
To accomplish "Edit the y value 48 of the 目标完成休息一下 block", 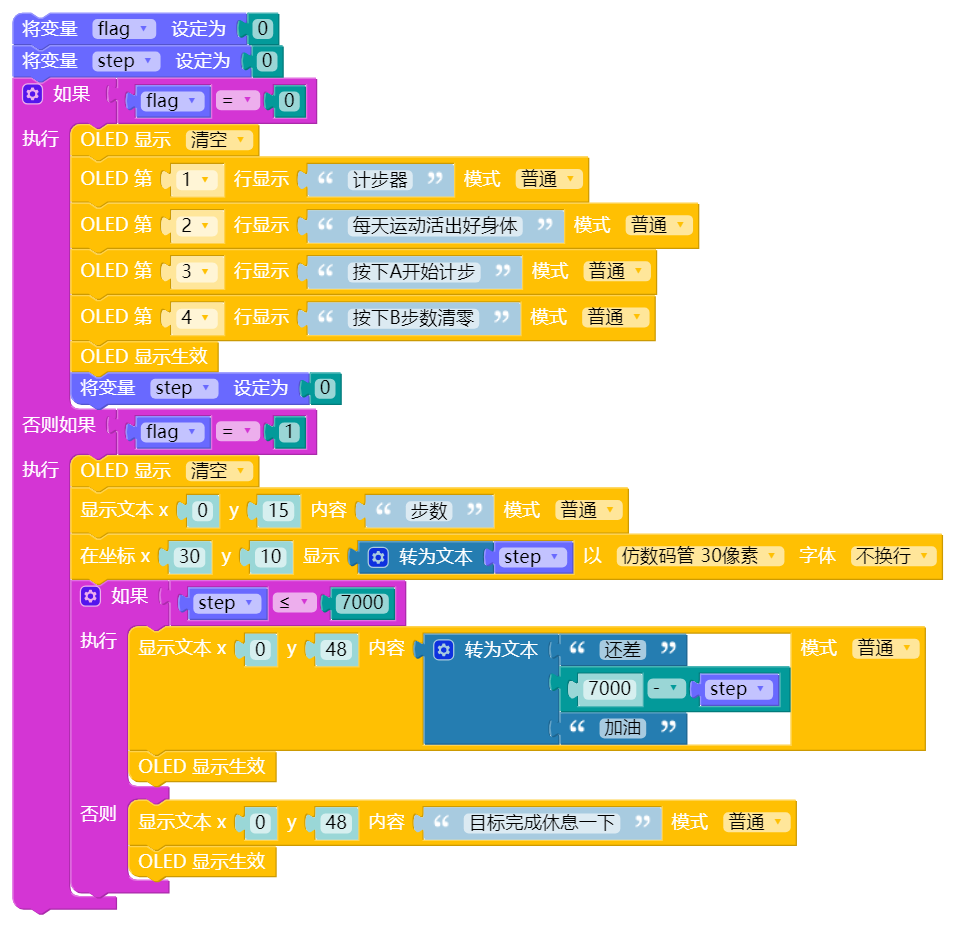I will click(336, 823).
